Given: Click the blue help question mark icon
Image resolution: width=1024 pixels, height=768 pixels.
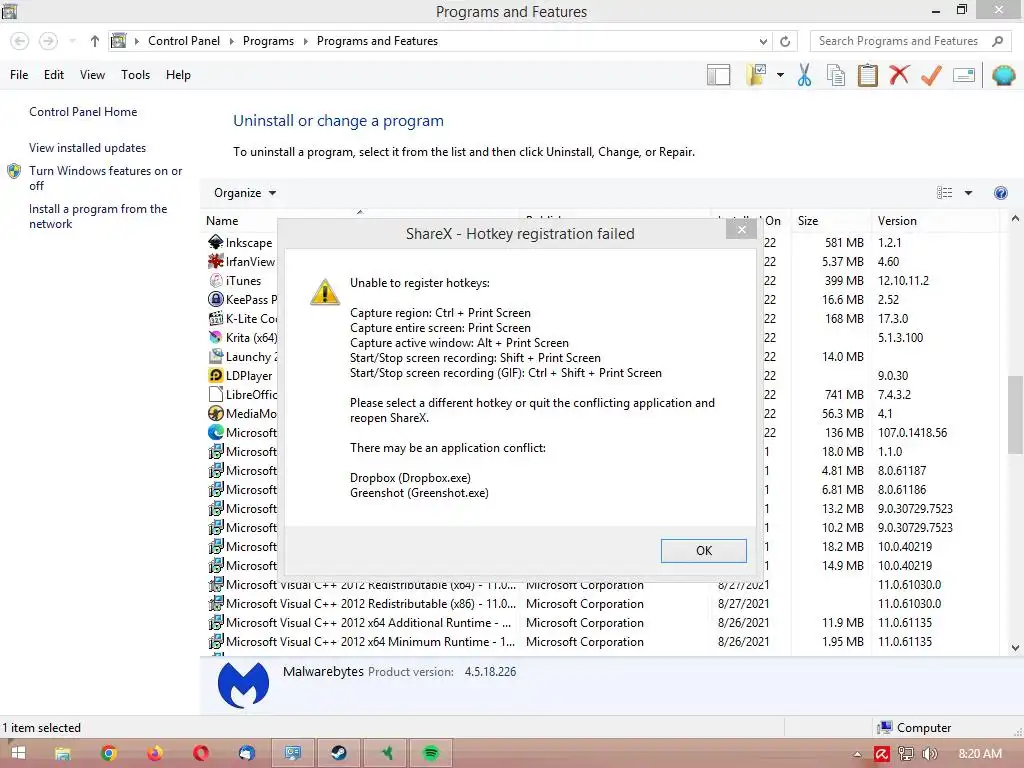Looking at the screenshot, I should [x=1000, y=193].
